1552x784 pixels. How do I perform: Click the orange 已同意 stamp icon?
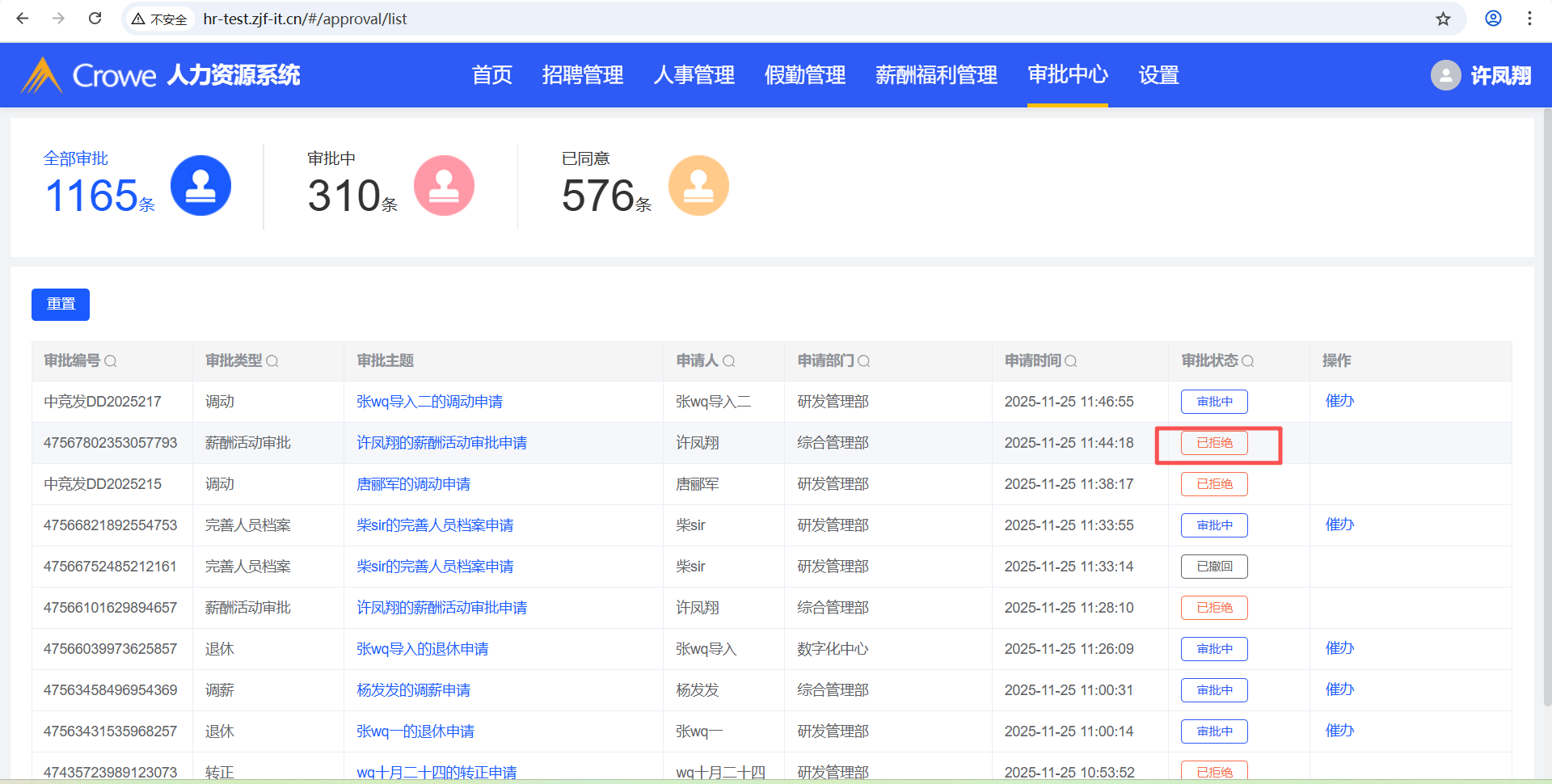698,186
